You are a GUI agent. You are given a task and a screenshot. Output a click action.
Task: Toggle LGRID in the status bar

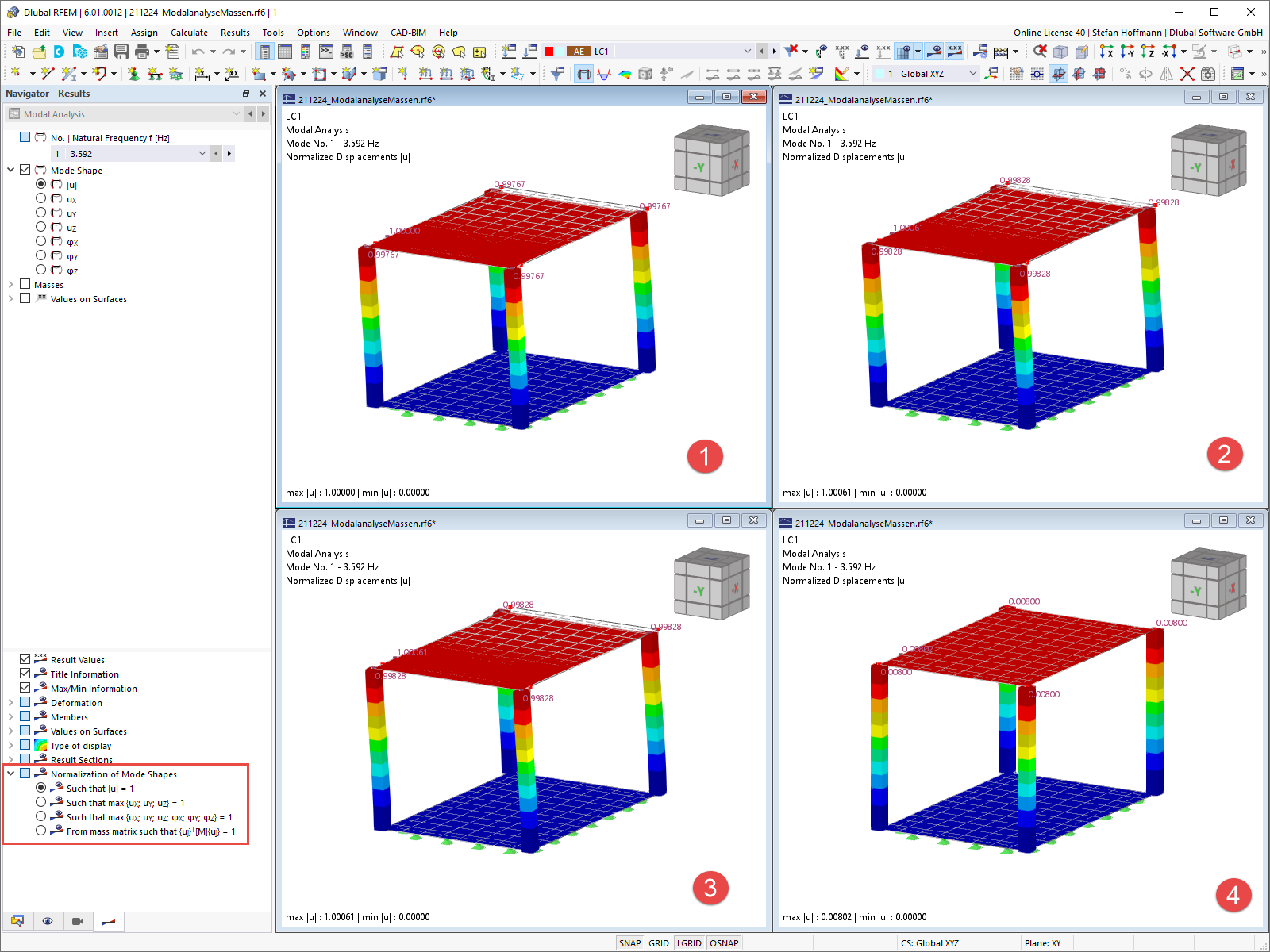pyautogui.click(x=689, y=943)
